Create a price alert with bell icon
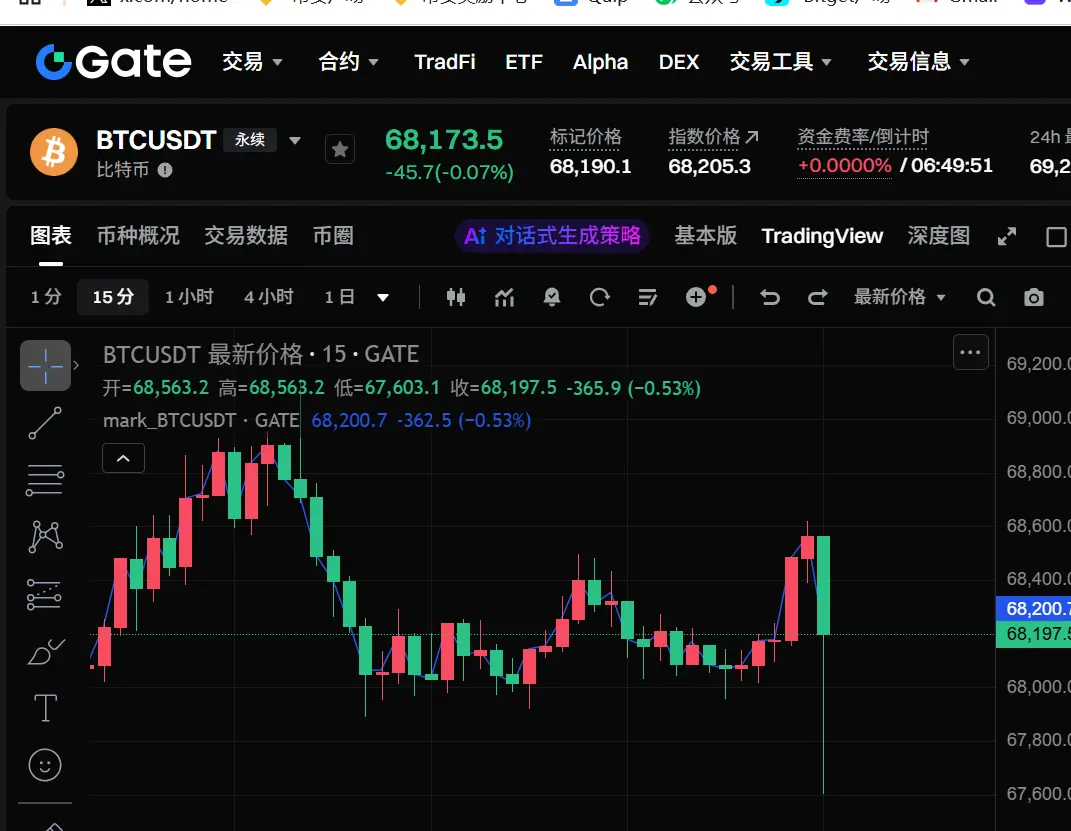The image size is (1071, 831). (552, 297)
